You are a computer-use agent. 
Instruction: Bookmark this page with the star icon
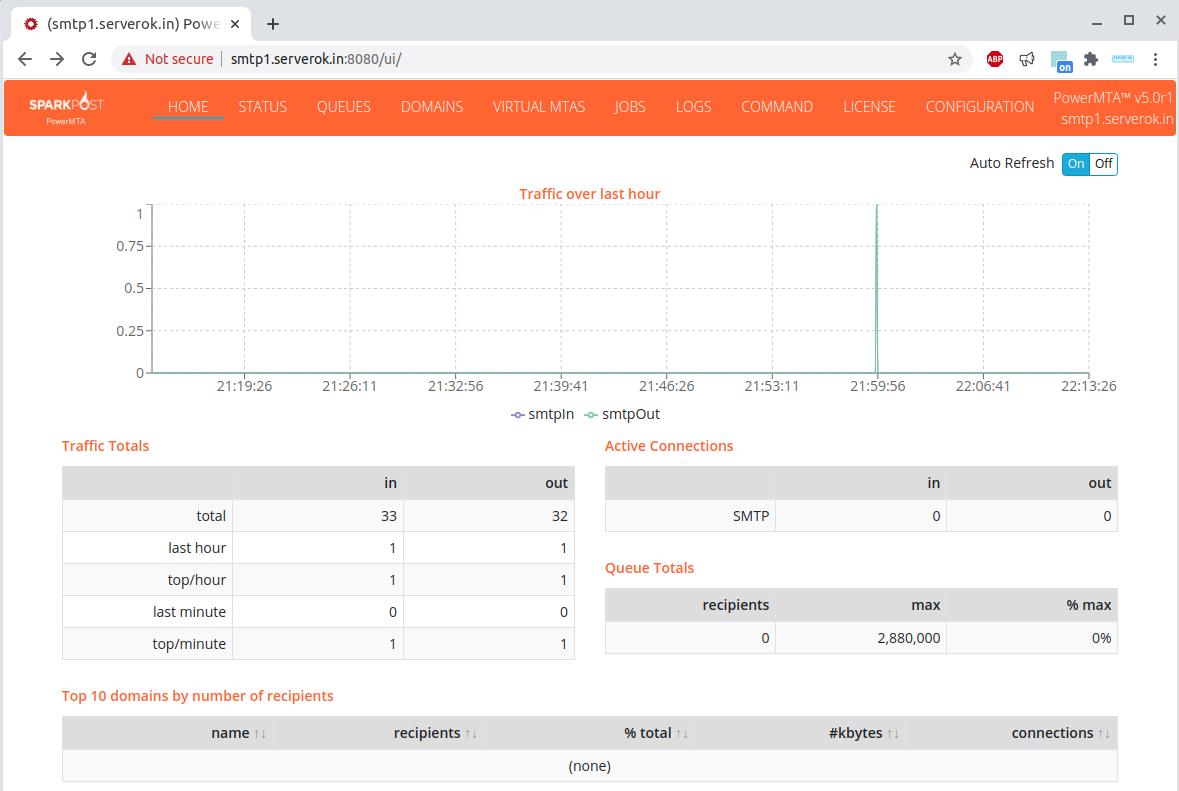click(x=954, y=59)
